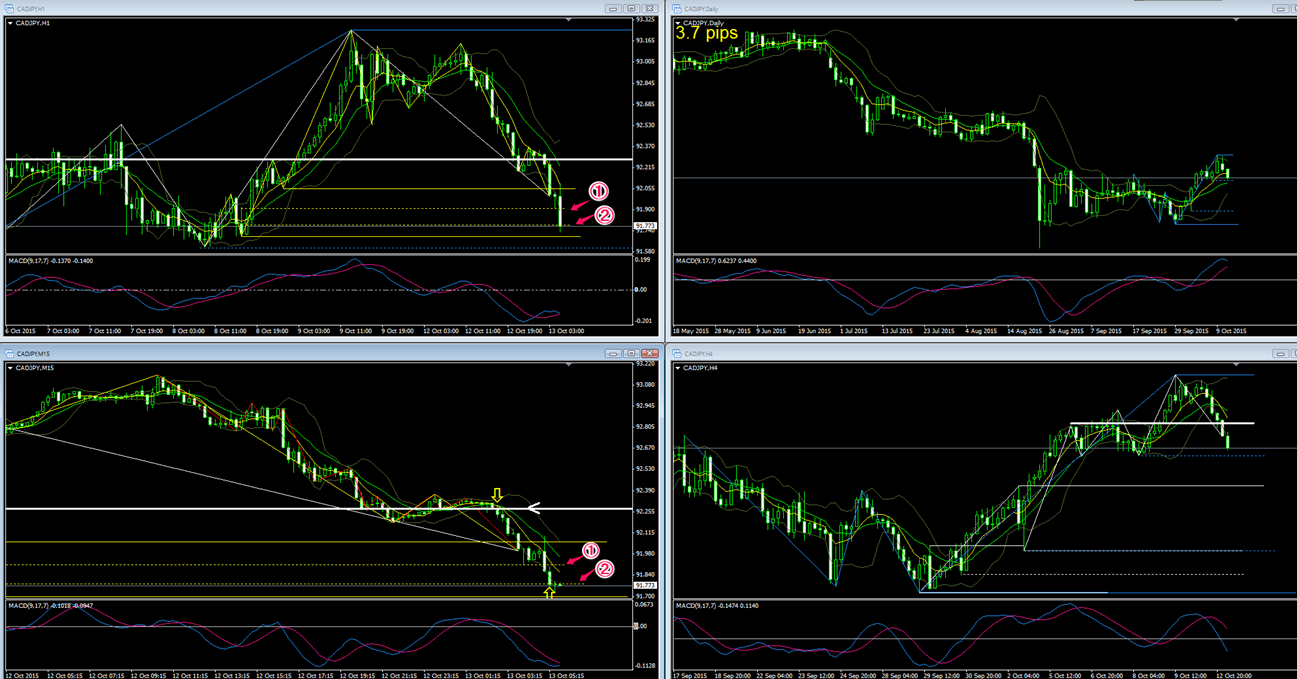Click circled marker 1 on the H1 chart

597,191
